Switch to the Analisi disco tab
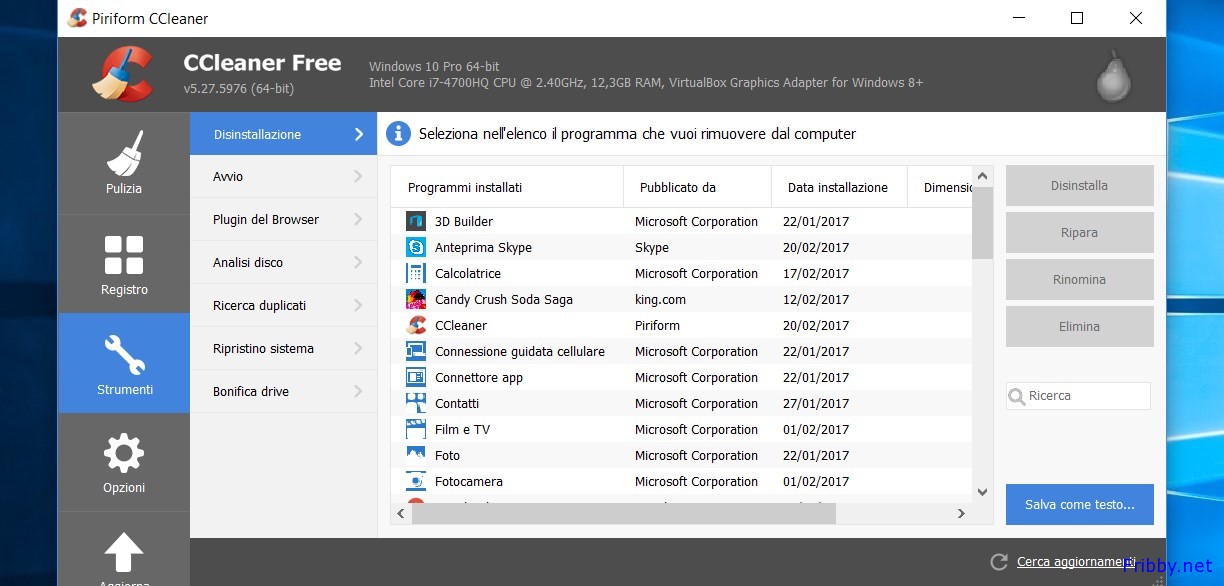1224x586 pixels. [283, 263]
